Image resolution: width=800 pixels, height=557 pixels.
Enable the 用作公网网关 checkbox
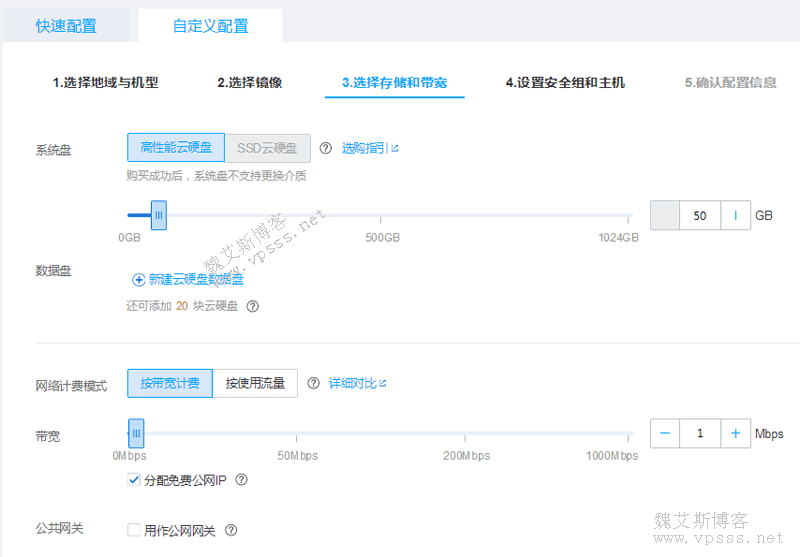click(134, 531)
